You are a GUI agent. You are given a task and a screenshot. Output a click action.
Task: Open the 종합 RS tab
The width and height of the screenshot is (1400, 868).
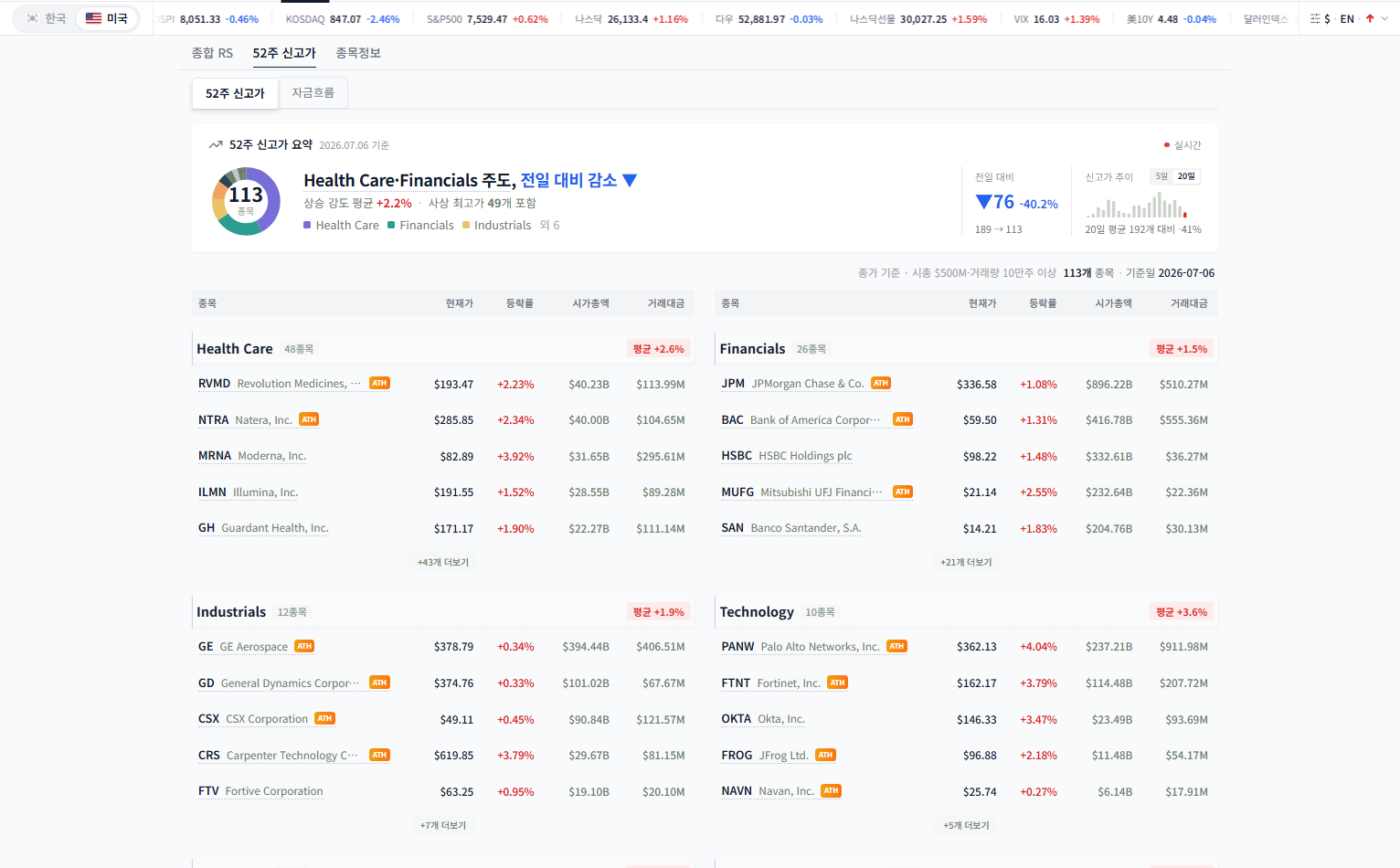pyautogui.click(x=212, y=53)
